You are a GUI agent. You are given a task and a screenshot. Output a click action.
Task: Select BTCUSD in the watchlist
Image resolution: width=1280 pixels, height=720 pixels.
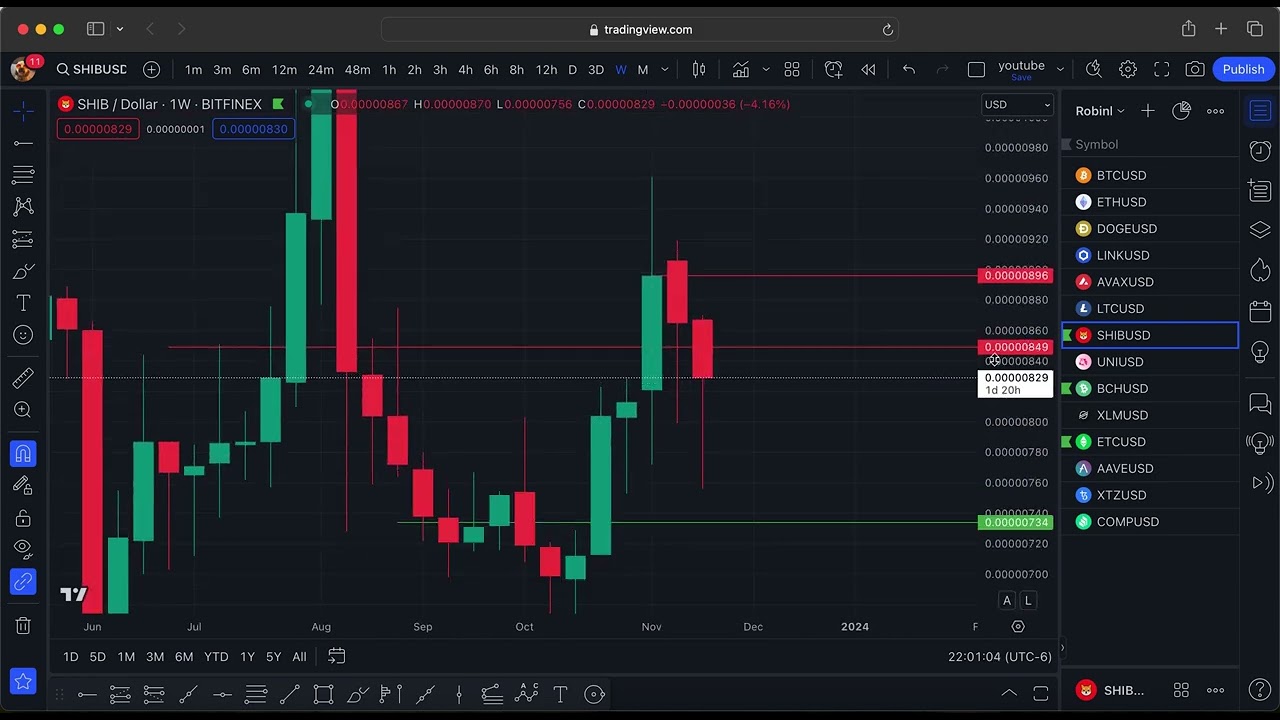[x=1150, y=175]
